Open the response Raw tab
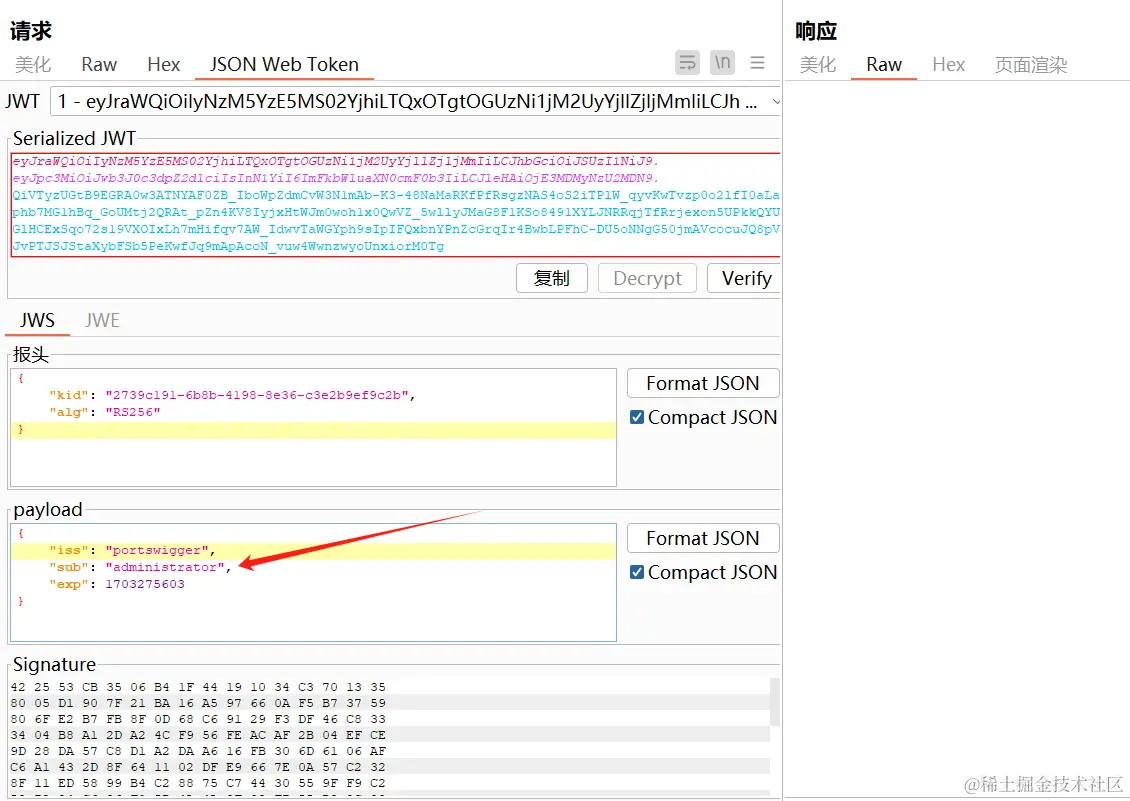 click(x=884, y=65)
